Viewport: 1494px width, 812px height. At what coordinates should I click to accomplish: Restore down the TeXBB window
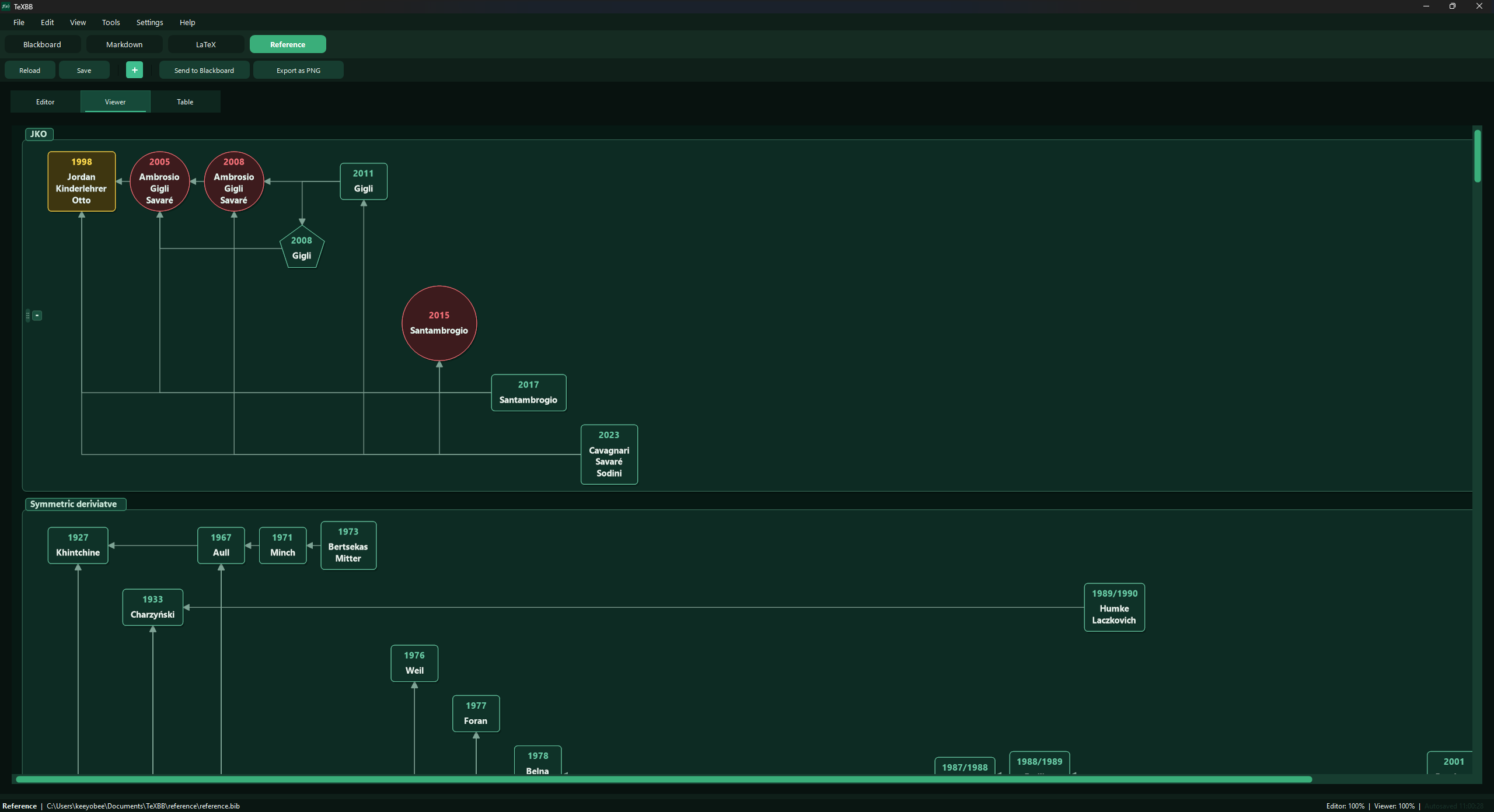pyautogui.click(x=1453, y=6)
